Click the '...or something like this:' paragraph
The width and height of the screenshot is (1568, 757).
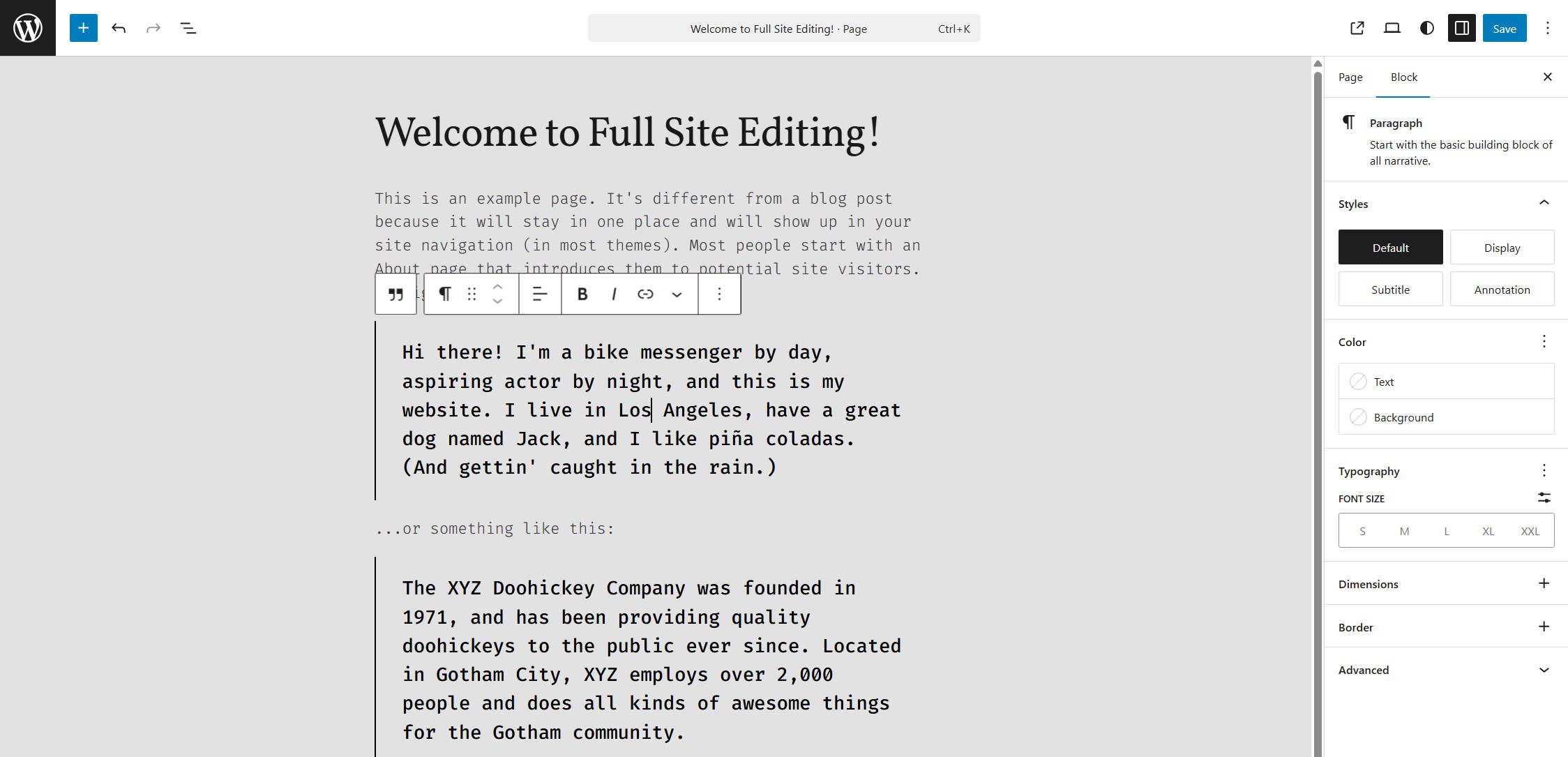495,528
